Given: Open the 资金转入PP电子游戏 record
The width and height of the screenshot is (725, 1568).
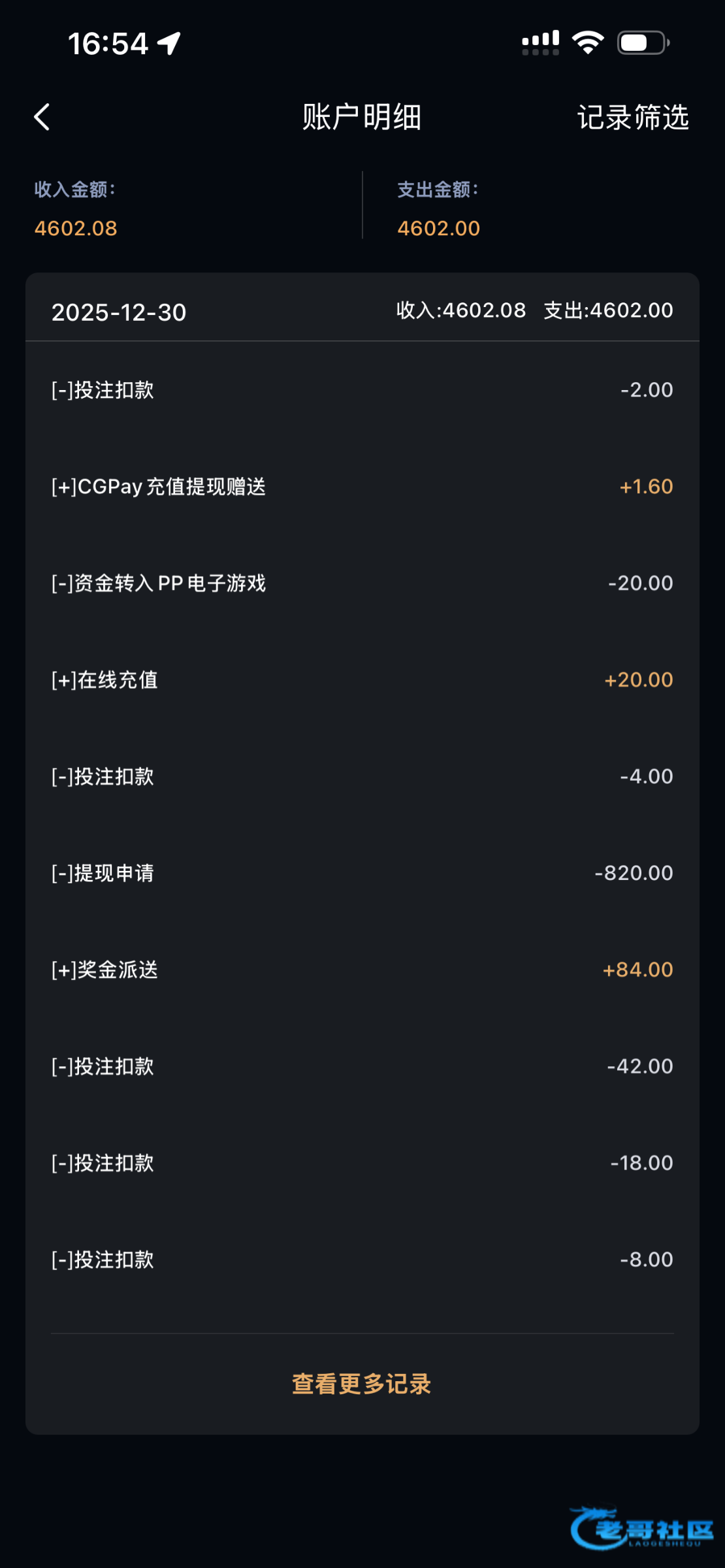Looking at the screenshot, I should [362, 583].
